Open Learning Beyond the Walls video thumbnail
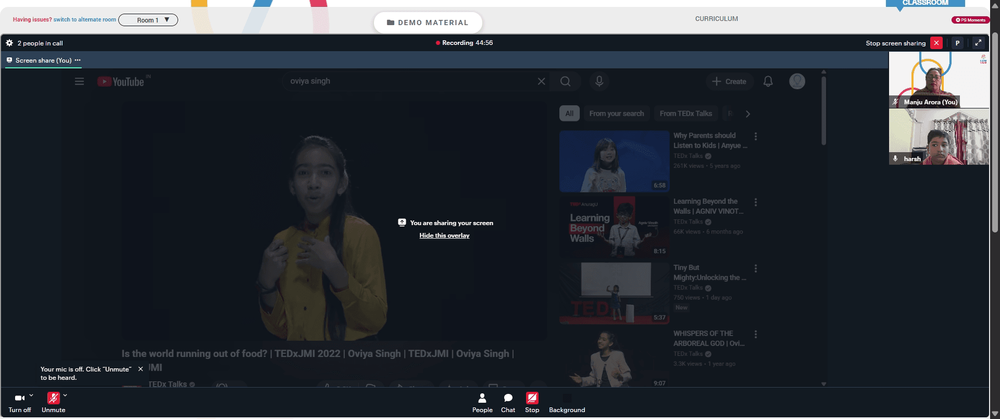Screen dimensions: 1000x419 click(x=614, y=227)
